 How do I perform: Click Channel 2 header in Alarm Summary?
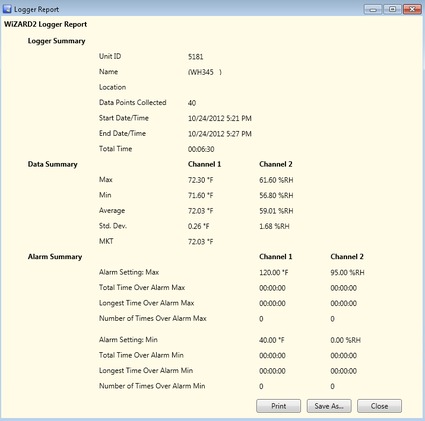coord(347,257)
